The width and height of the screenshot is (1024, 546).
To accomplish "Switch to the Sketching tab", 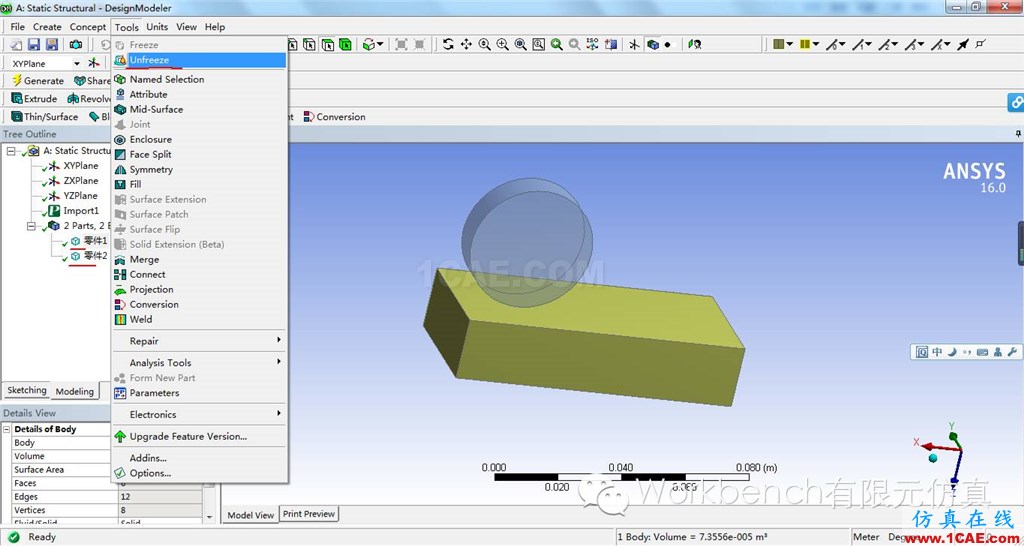I will 27,390.
